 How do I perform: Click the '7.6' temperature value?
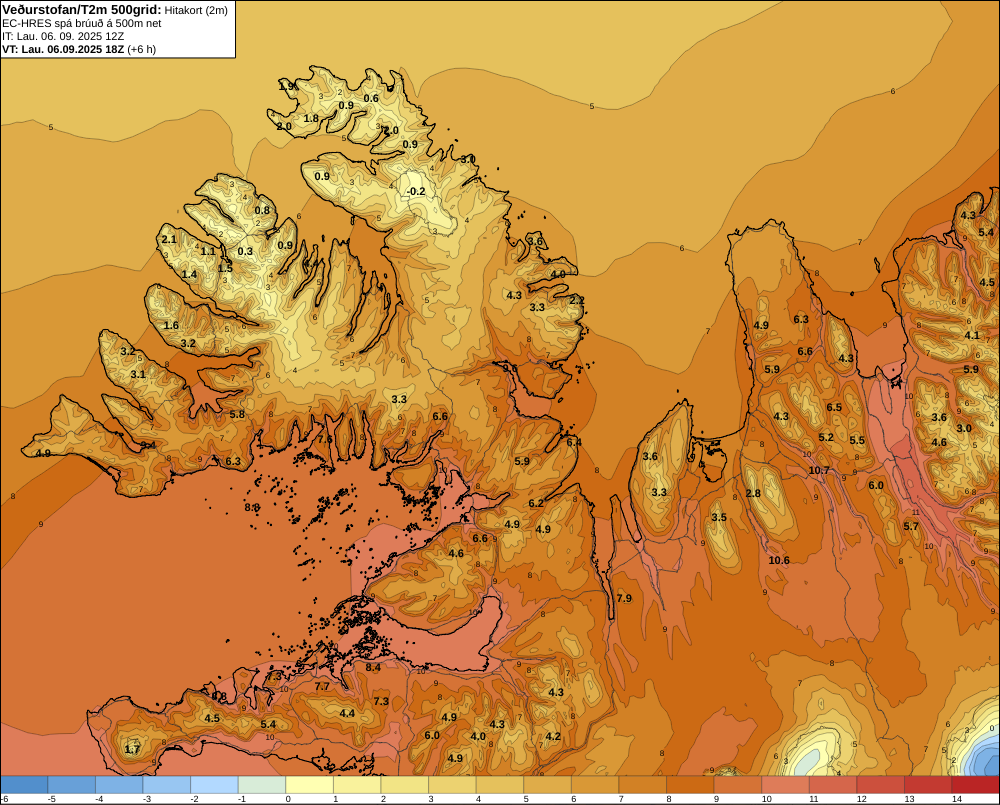[x=325, y=439]
